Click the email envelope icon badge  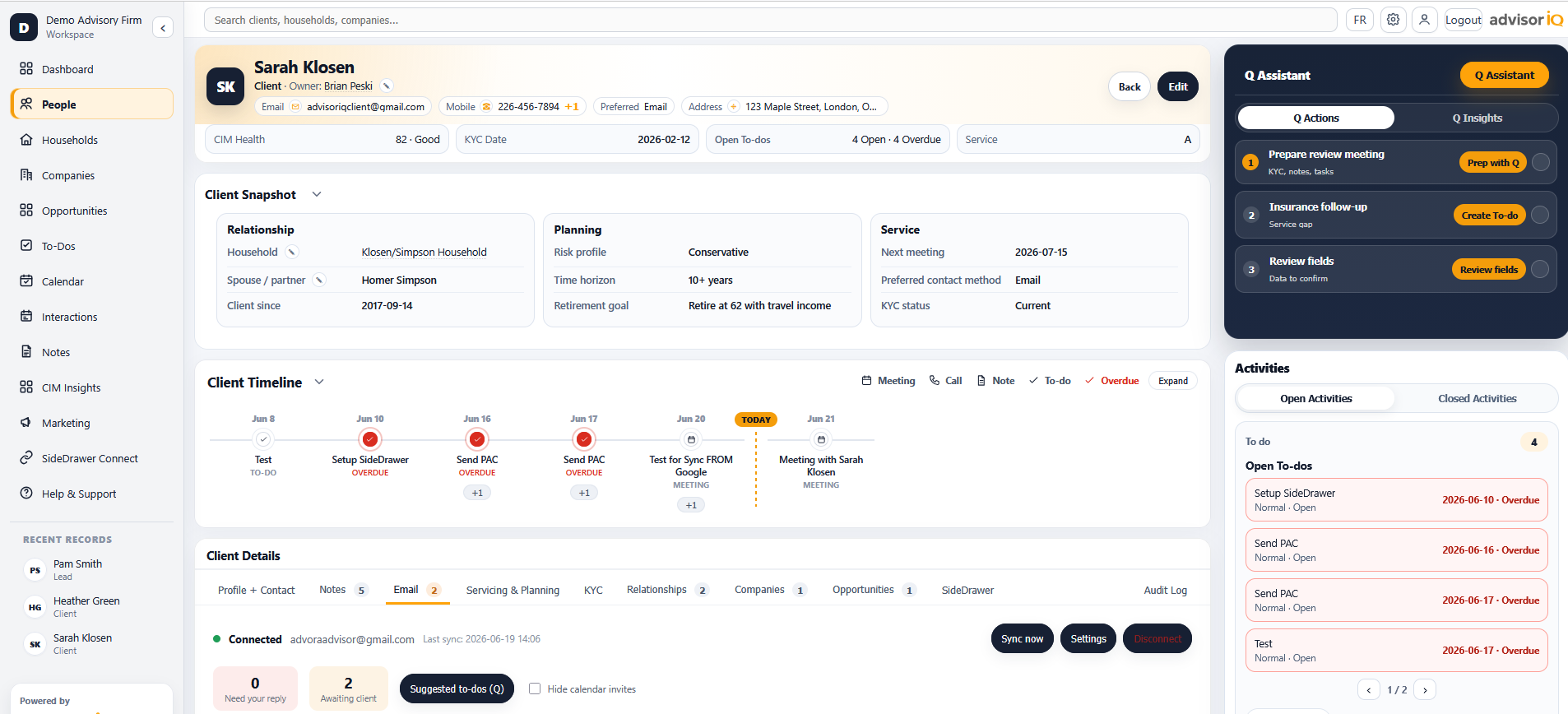(295, 107)
